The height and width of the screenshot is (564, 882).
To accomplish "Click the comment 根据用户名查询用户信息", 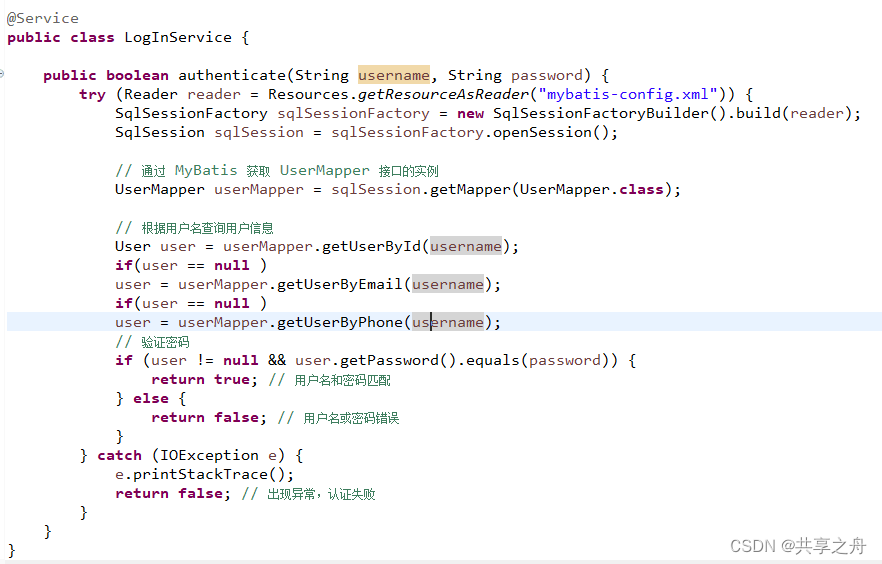I will click(x=195, y=228).
